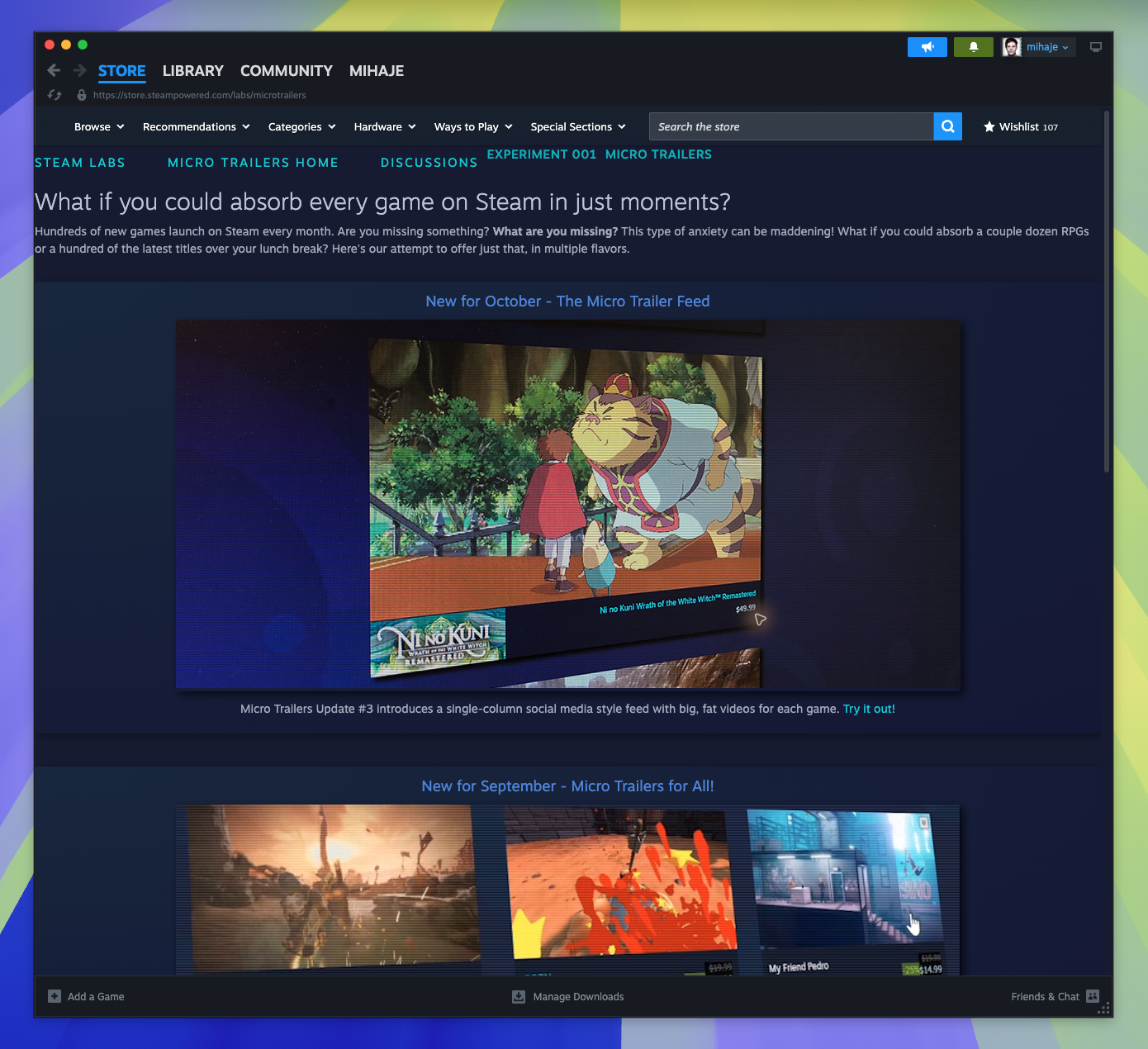Screen dimensions: 1148x1049
Task: Open the MIHAJE profile tab
Action: [377, 71]
